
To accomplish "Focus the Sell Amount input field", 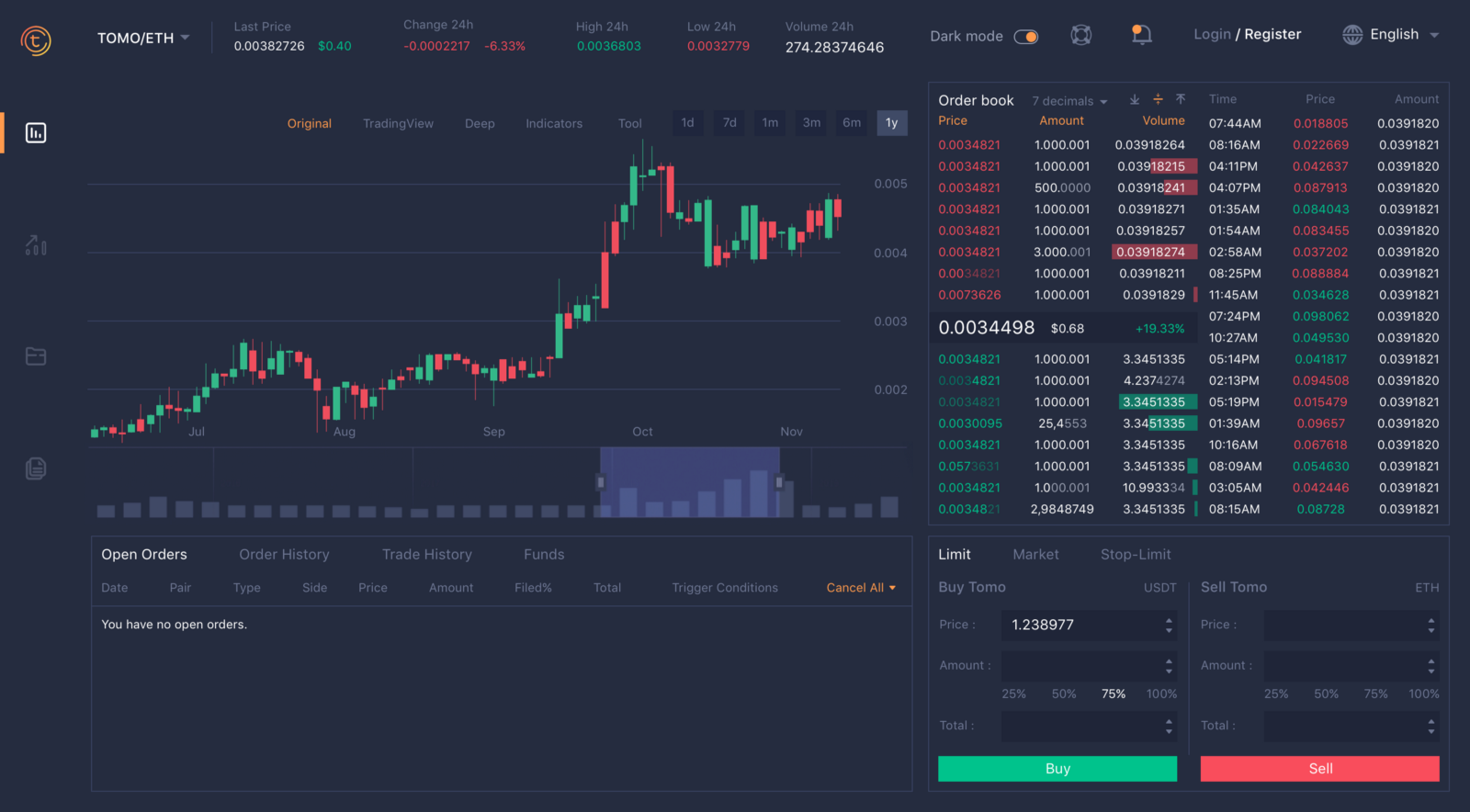I will pos(1351,666).
